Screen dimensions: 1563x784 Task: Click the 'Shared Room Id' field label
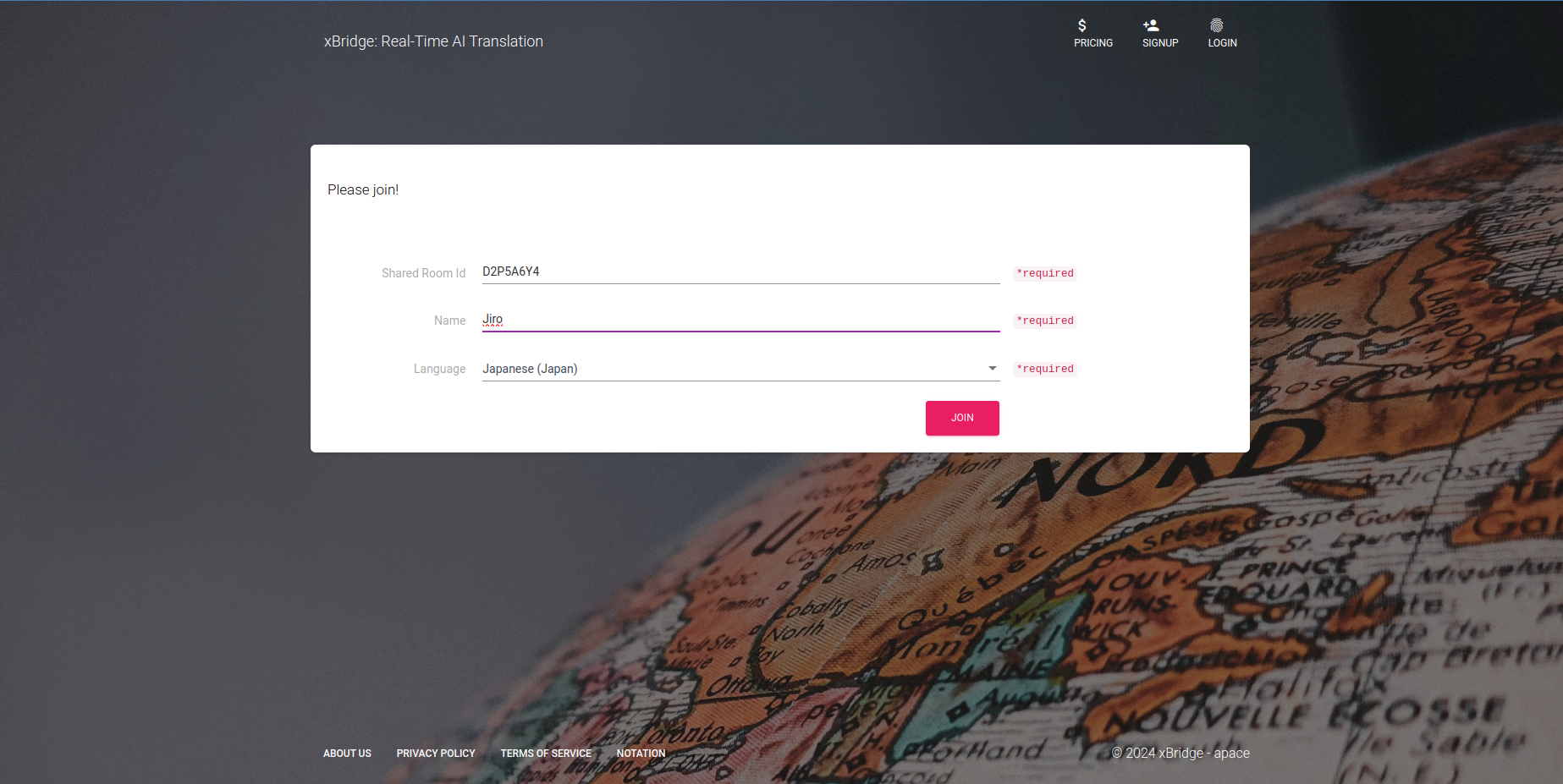423,273
